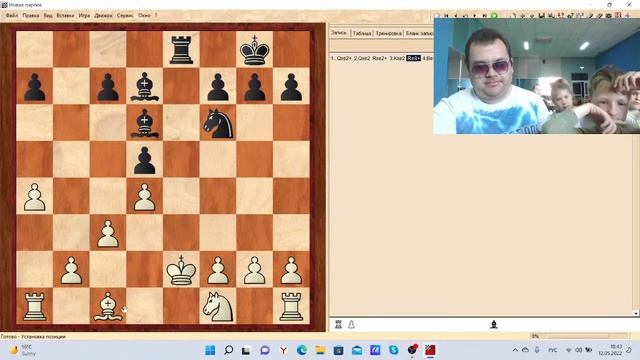Open the Вид menu
Screen dimensions: 640x360
(x=48, y=16)
